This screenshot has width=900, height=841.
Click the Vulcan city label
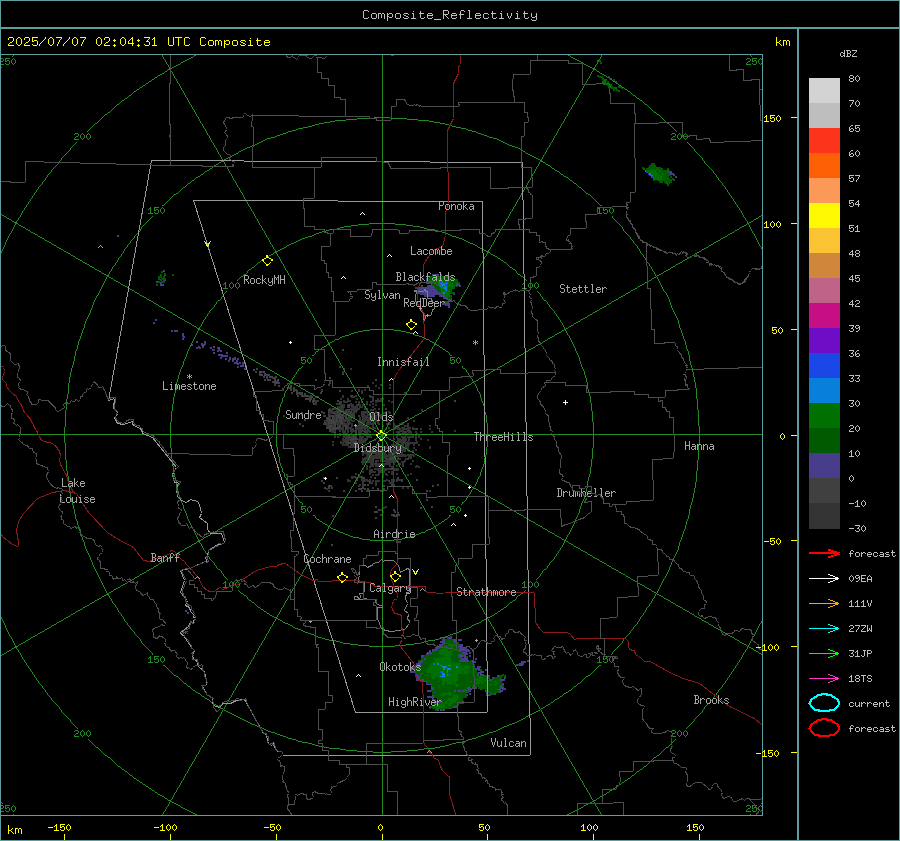[x=508, y=743]
